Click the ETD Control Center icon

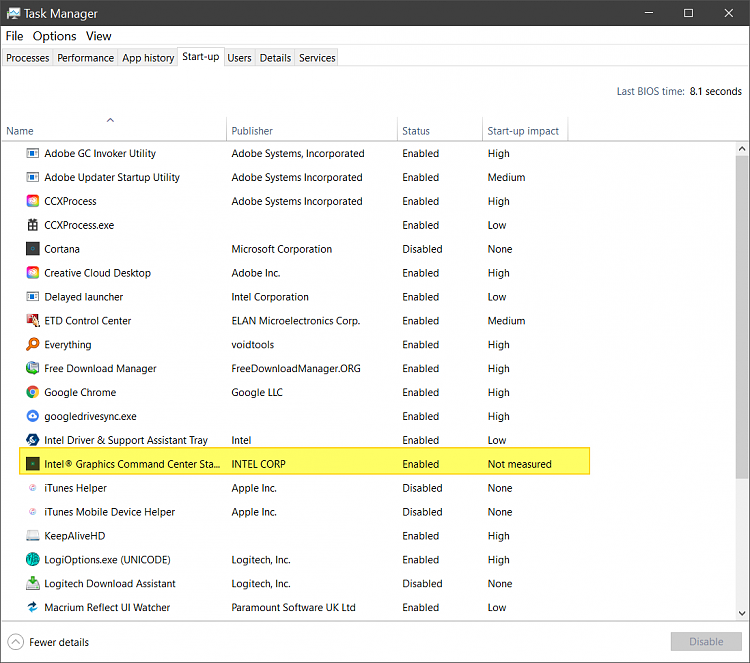pyautogui.click(x=33, y=320)
